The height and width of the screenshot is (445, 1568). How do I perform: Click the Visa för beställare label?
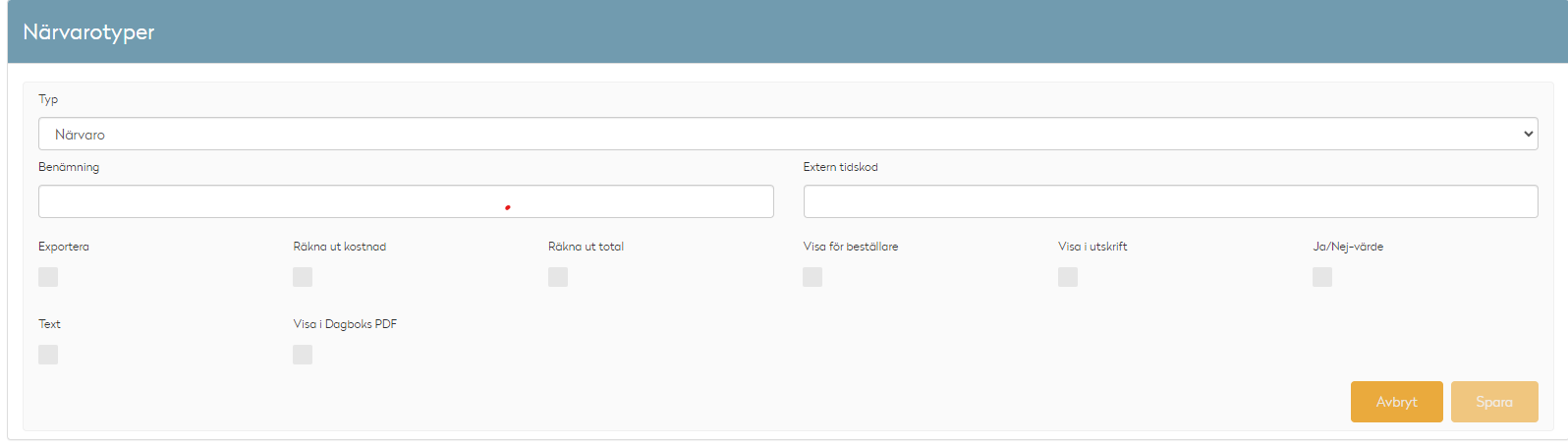pyautogui.click(x=851, y=247)
